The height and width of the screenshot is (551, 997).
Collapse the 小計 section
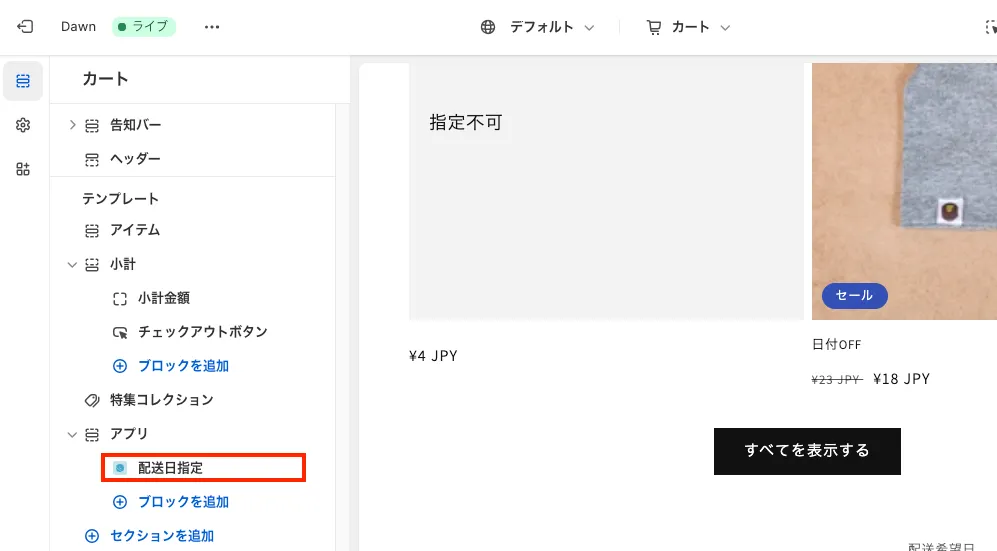pos(72,265)
